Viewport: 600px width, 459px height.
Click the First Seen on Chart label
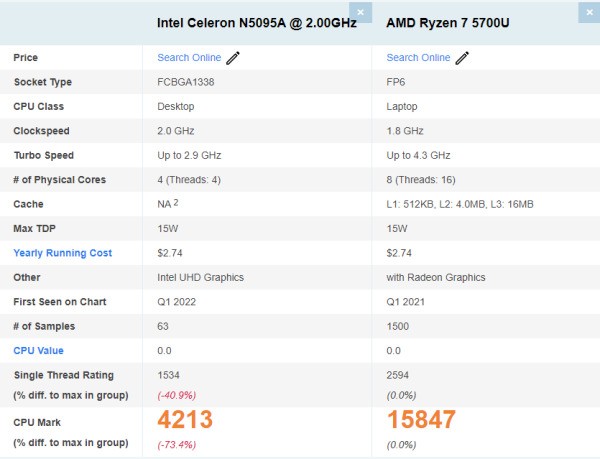(60, 302)
